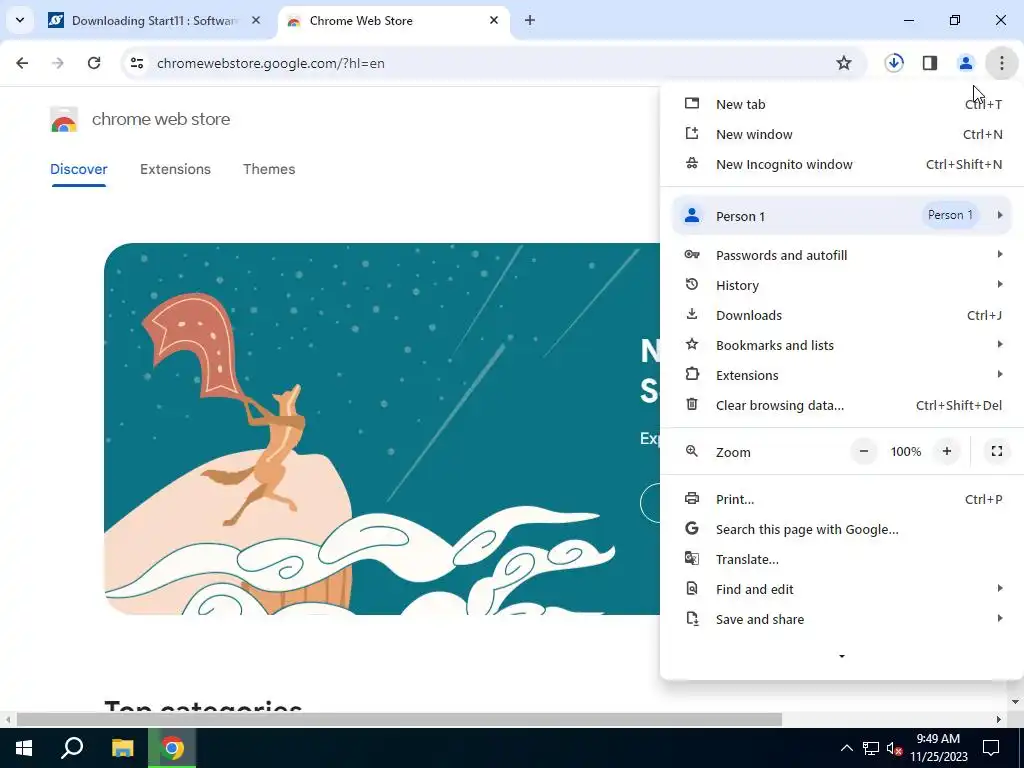This screenshot has width=1024, height=768.
Task: Expand Find and edit submenu
Action: [842, 590]
